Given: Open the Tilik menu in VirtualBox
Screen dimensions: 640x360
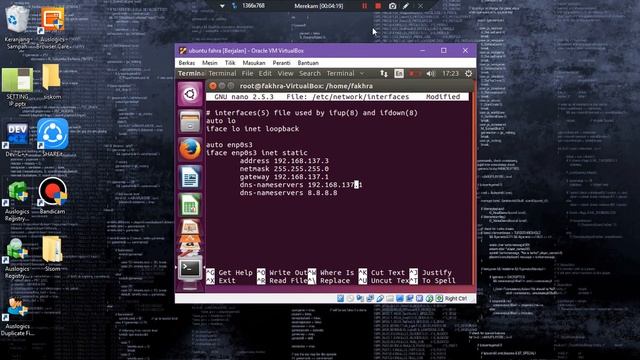Looking at the screenshot, I should tap(230, 63).
